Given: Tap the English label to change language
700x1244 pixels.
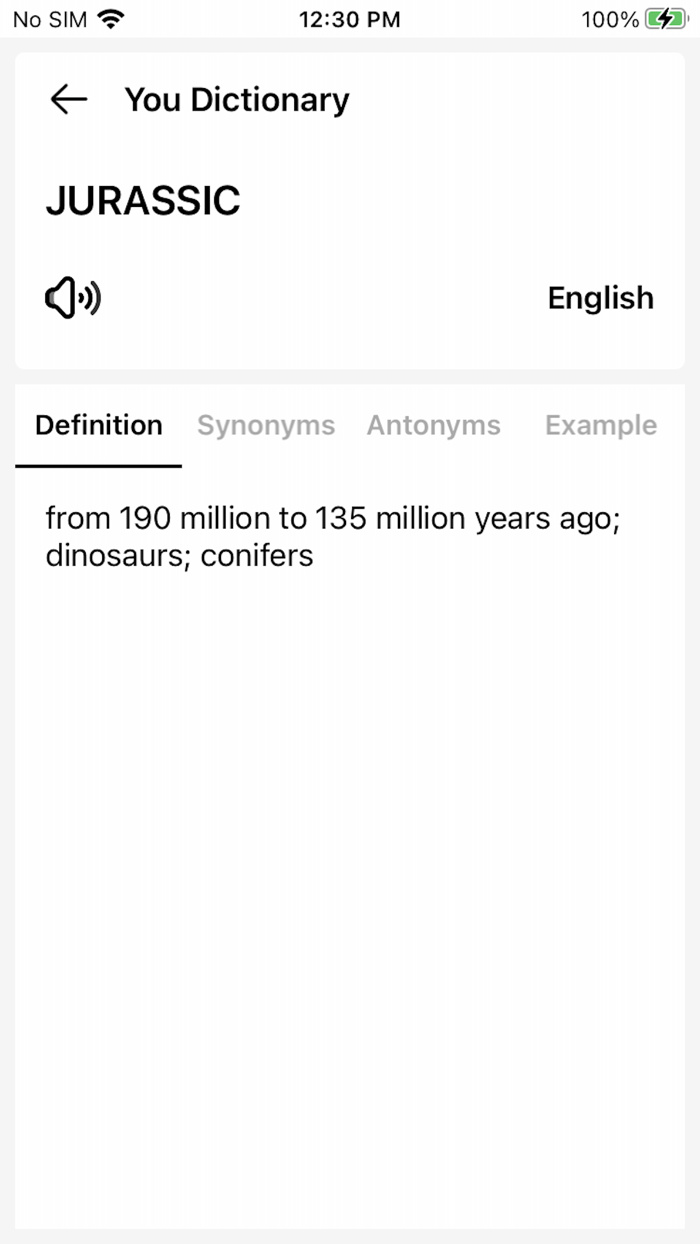Looking at the screenshot, I should click(600, 298).
